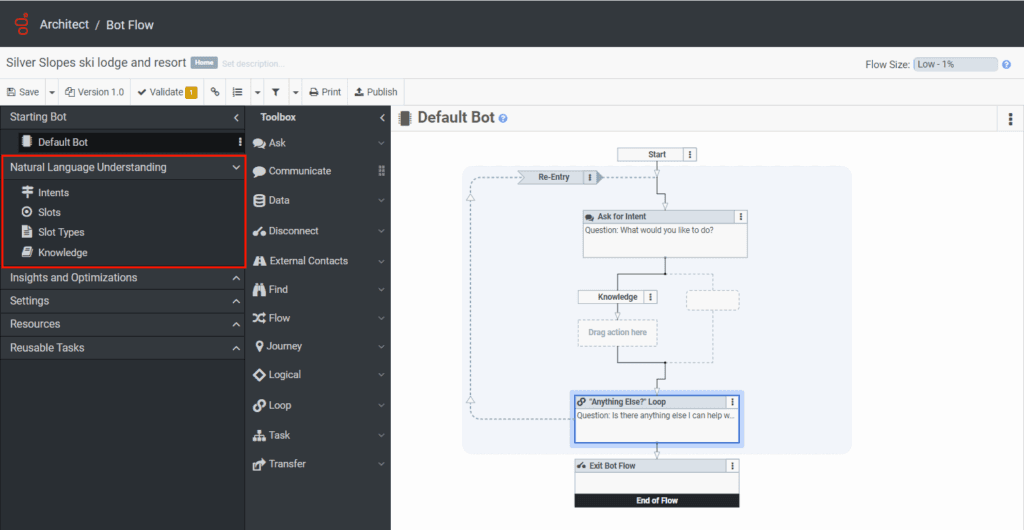1024x530 pixels.
Task: Click the Validate button
Action: pos(166,92)
